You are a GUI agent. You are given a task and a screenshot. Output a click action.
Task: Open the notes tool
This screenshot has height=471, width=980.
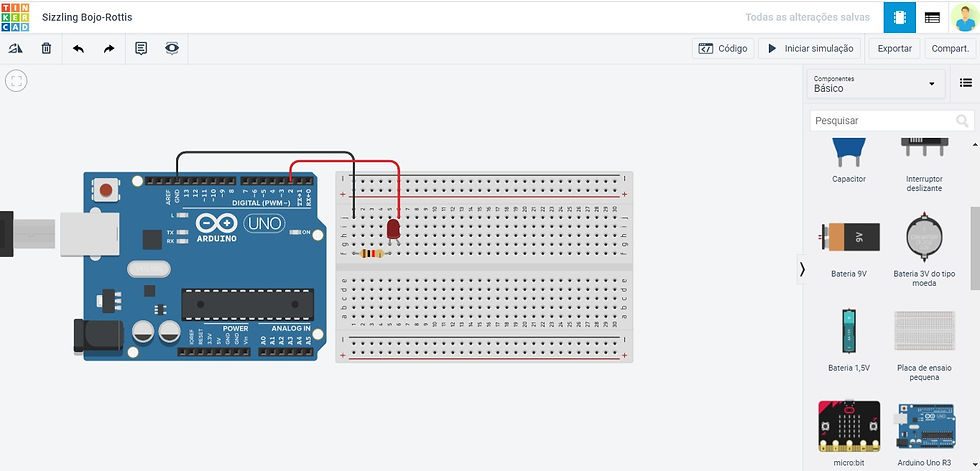141,48
